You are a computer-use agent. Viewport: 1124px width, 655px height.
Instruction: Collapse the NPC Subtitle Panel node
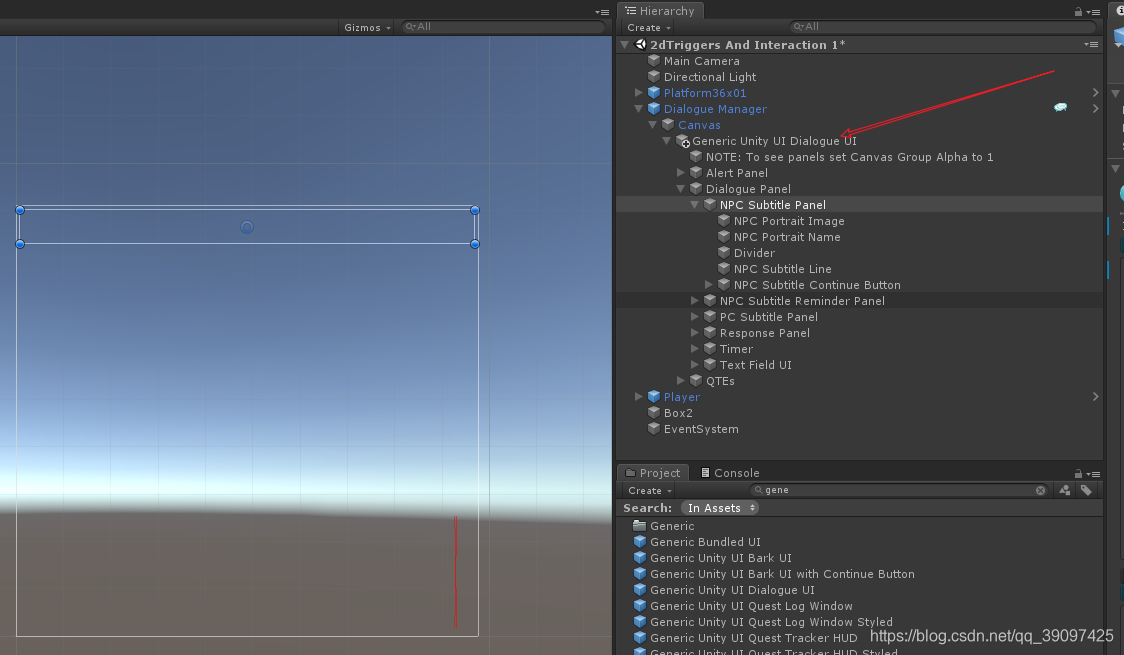pos(694,205)
